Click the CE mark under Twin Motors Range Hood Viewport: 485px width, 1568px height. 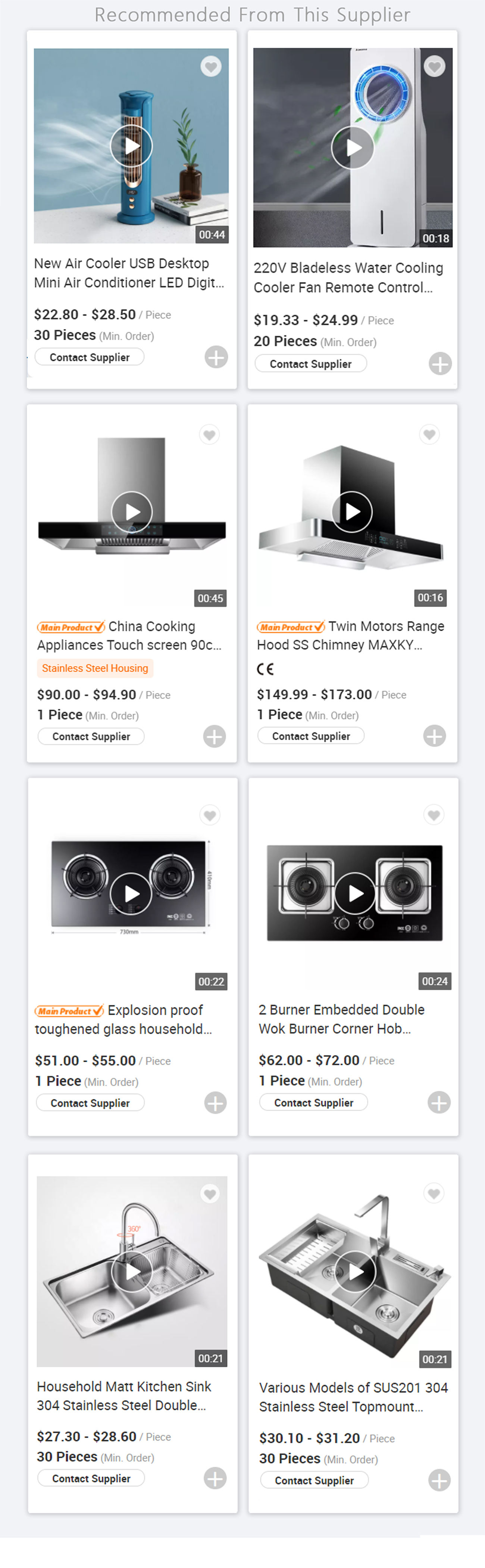(x=266, y=669)
